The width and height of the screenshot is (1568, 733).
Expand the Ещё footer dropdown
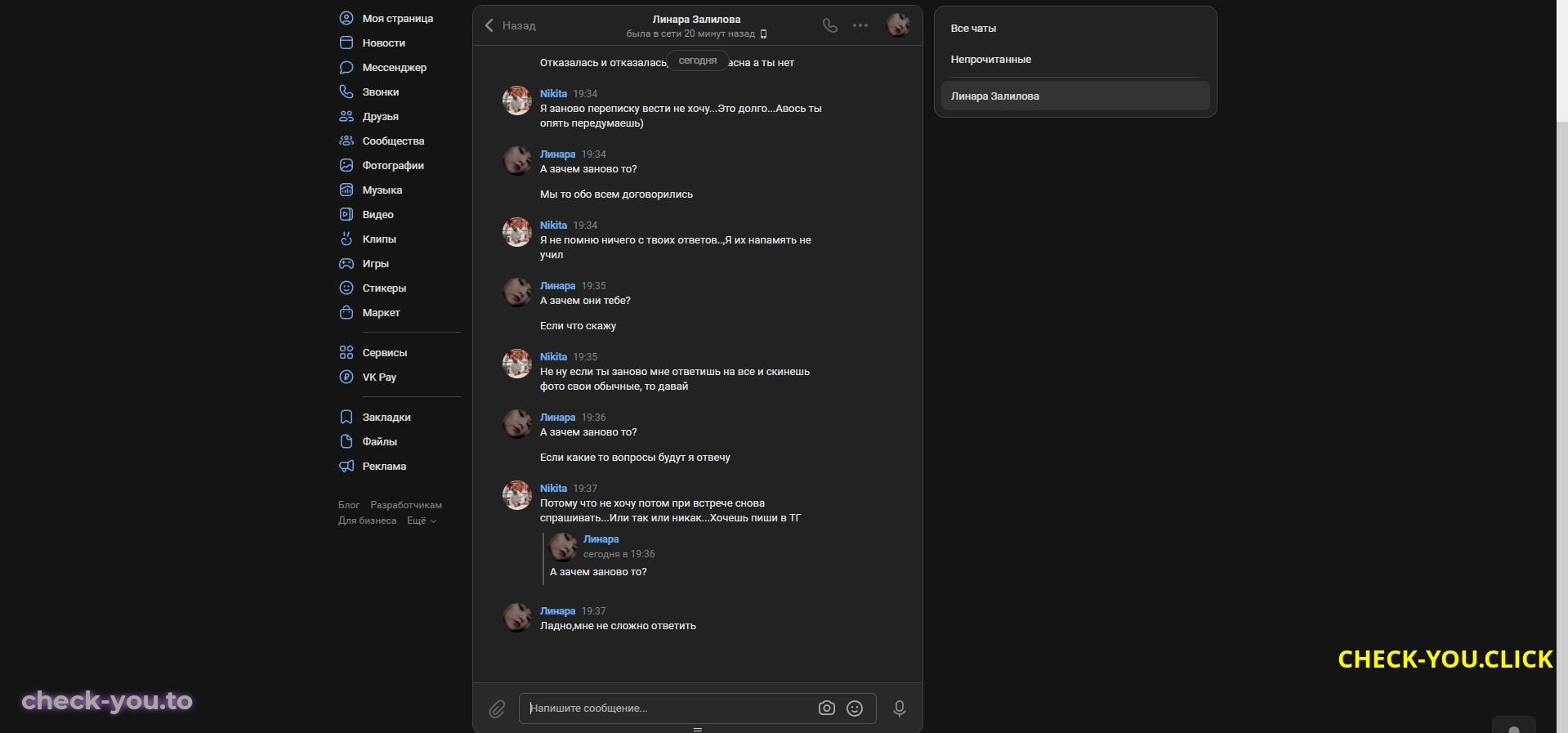[x=422, y=521]
